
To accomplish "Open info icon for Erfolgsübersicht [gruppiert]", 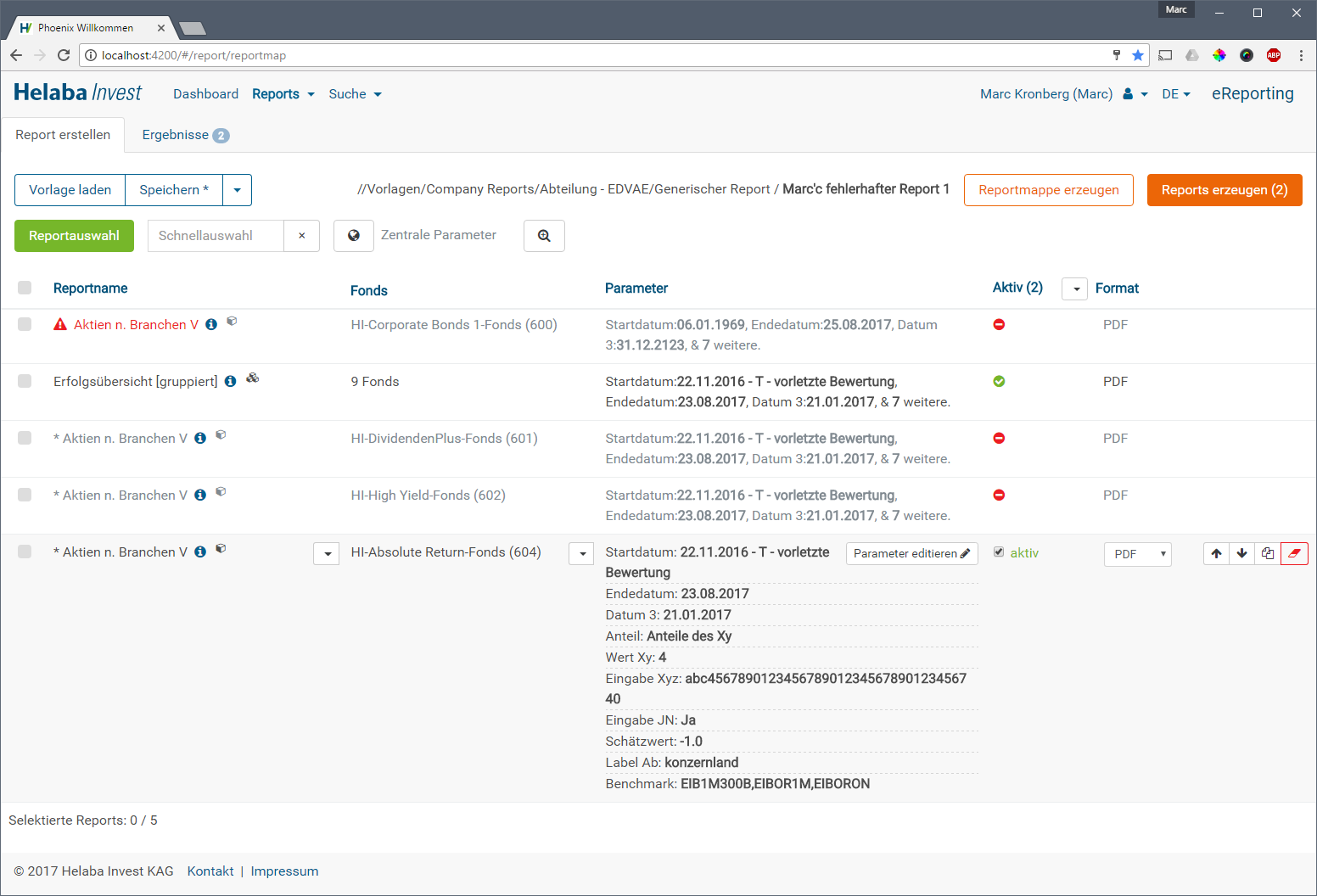I will click(x=230, y=382).
